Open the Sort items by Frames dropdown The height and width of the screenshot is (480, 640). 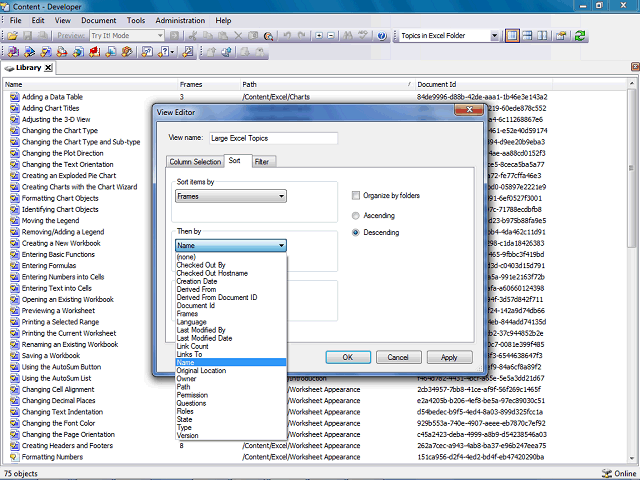(x=231, y=196)
